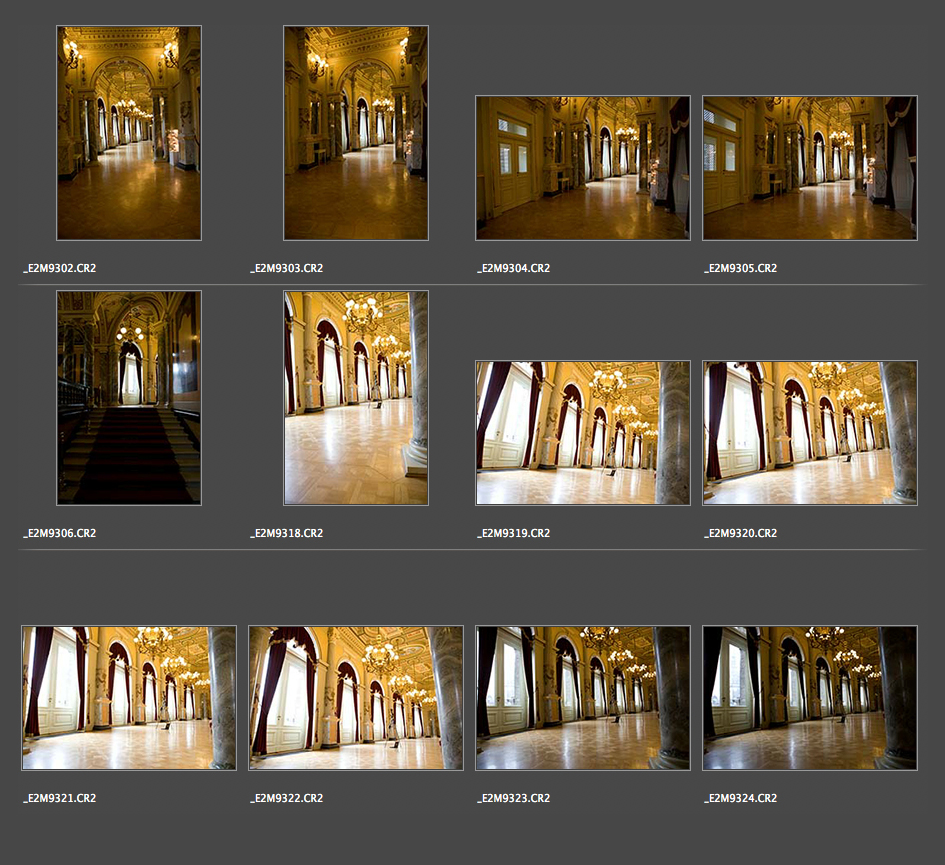This screenshot has width=945, height=865.
Task: Click the _E2M9318.CR2 filename label
Action: [287, 533]
